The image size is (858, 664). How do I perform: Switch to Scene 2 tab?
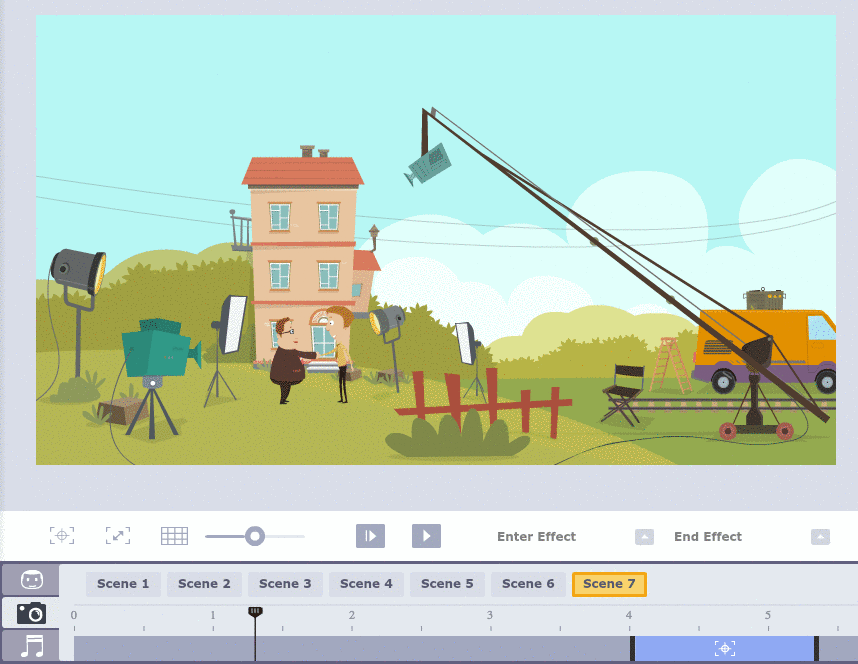(x=204, y=584)
